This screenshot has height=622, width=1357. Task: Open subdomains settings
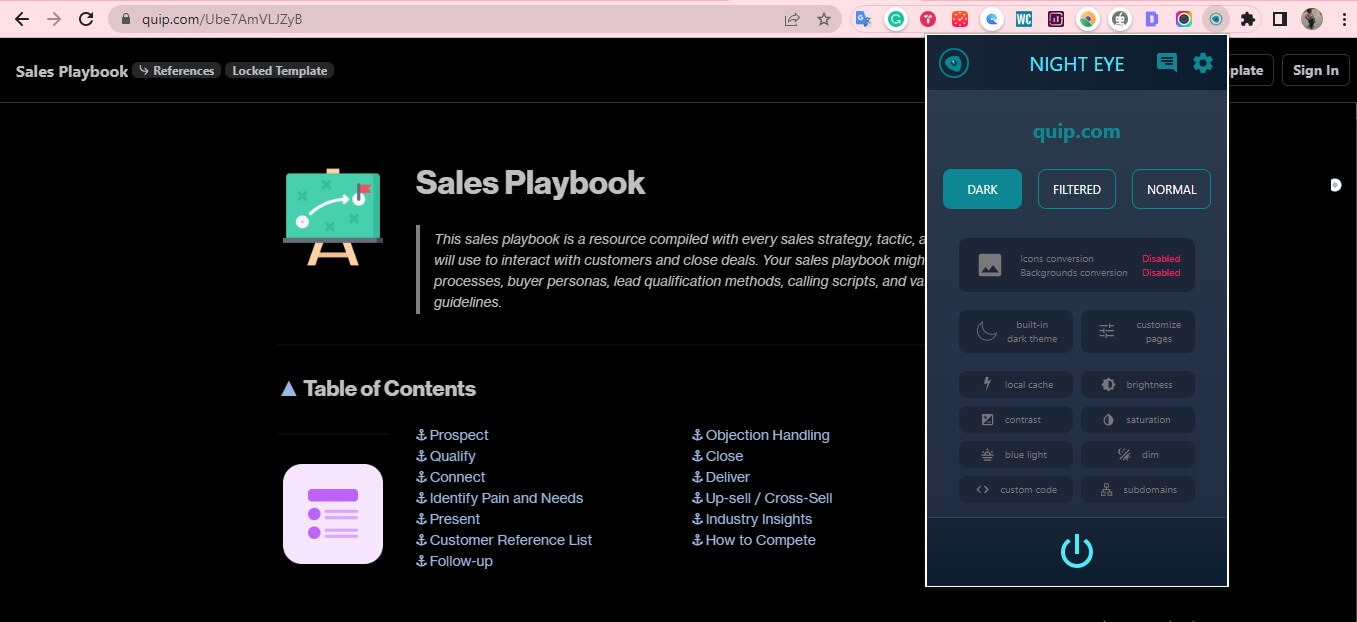[x=1138, y=489]
